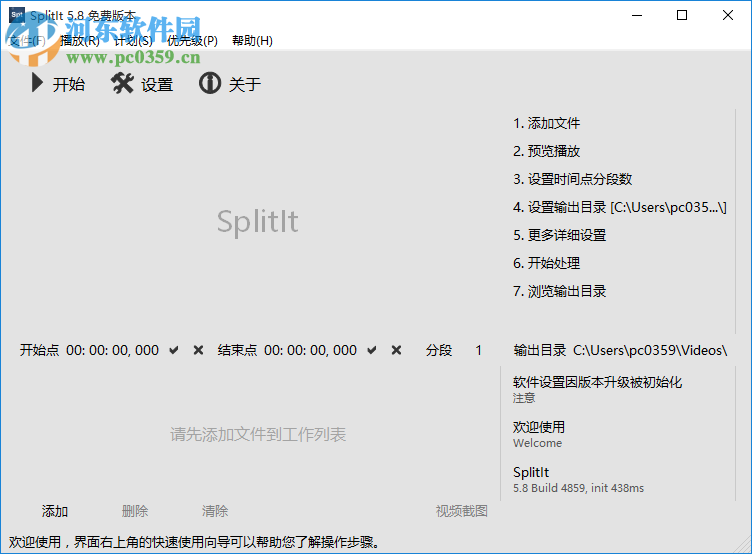Viewport: 752px width, 554px height.
Task: Open settings via the wrench icon
Action: click(122, 83)
